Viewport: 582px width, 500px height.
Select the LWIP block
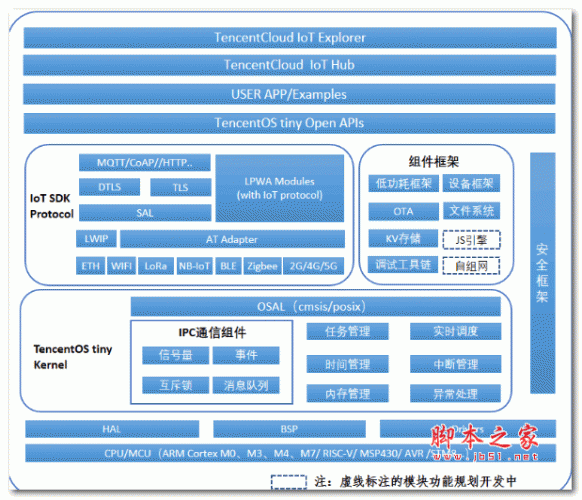click(96, 238)
